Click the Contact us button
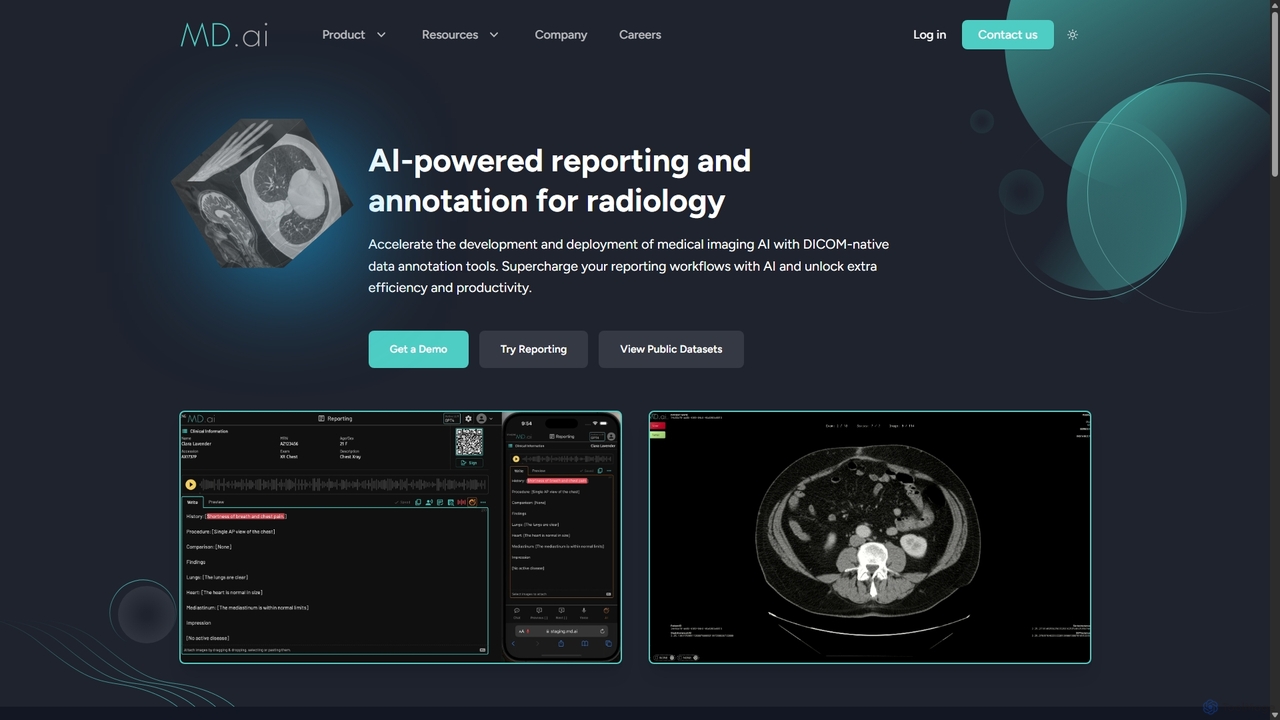Screen dimensions: 1280x720 [x=1008, y=35]
